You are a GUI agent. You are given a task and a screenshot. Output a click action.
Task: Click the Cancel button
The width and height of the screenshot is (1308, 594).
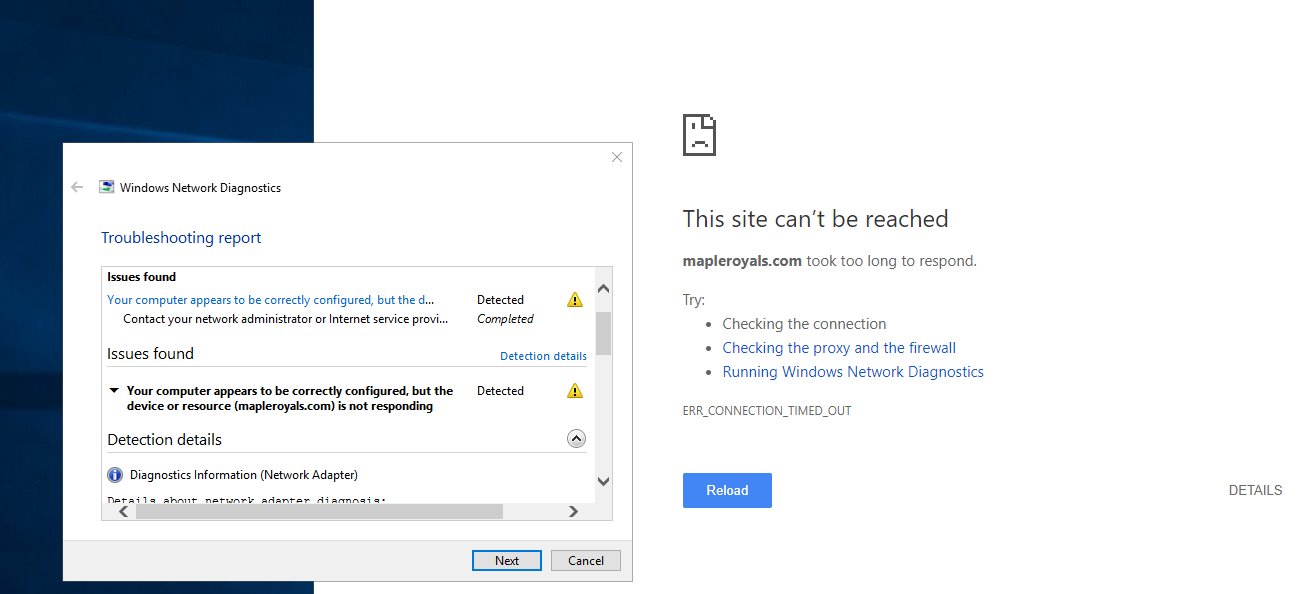point(585,560)
